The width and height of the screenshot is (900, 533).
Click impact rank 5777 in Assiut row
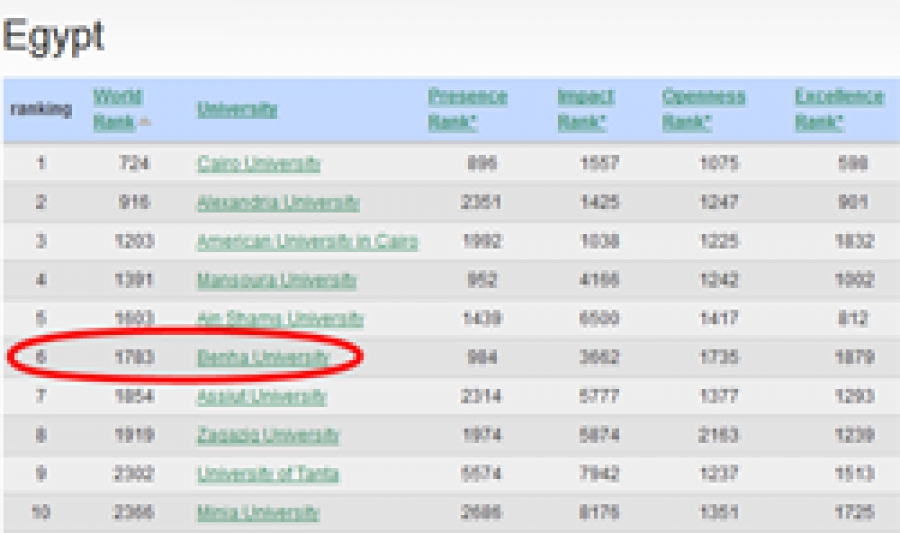point(599,396)
